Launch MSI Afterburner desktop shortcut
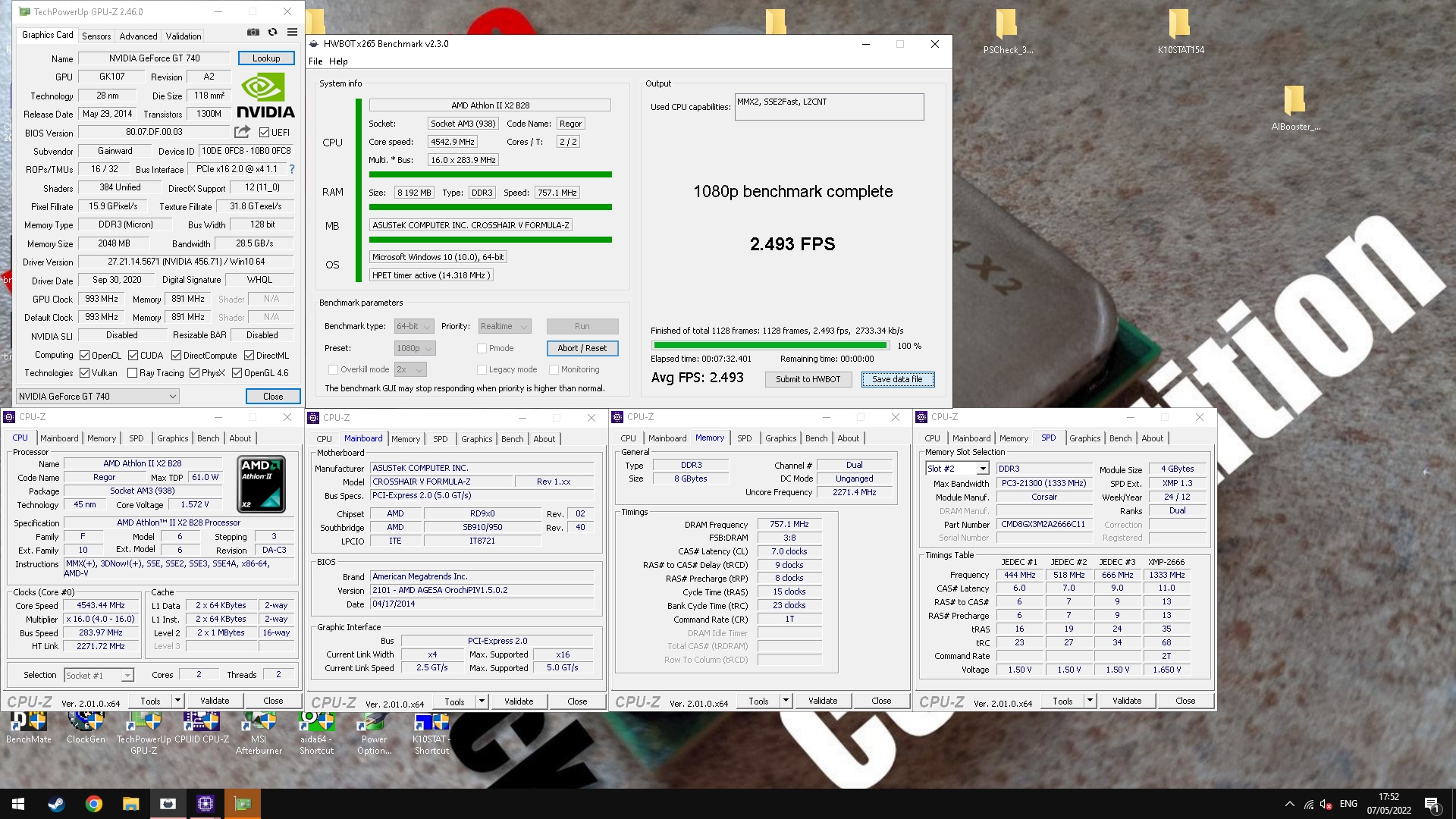Image resolution: width=1456 pixels, height=819 pixels. tap(259, 733)
